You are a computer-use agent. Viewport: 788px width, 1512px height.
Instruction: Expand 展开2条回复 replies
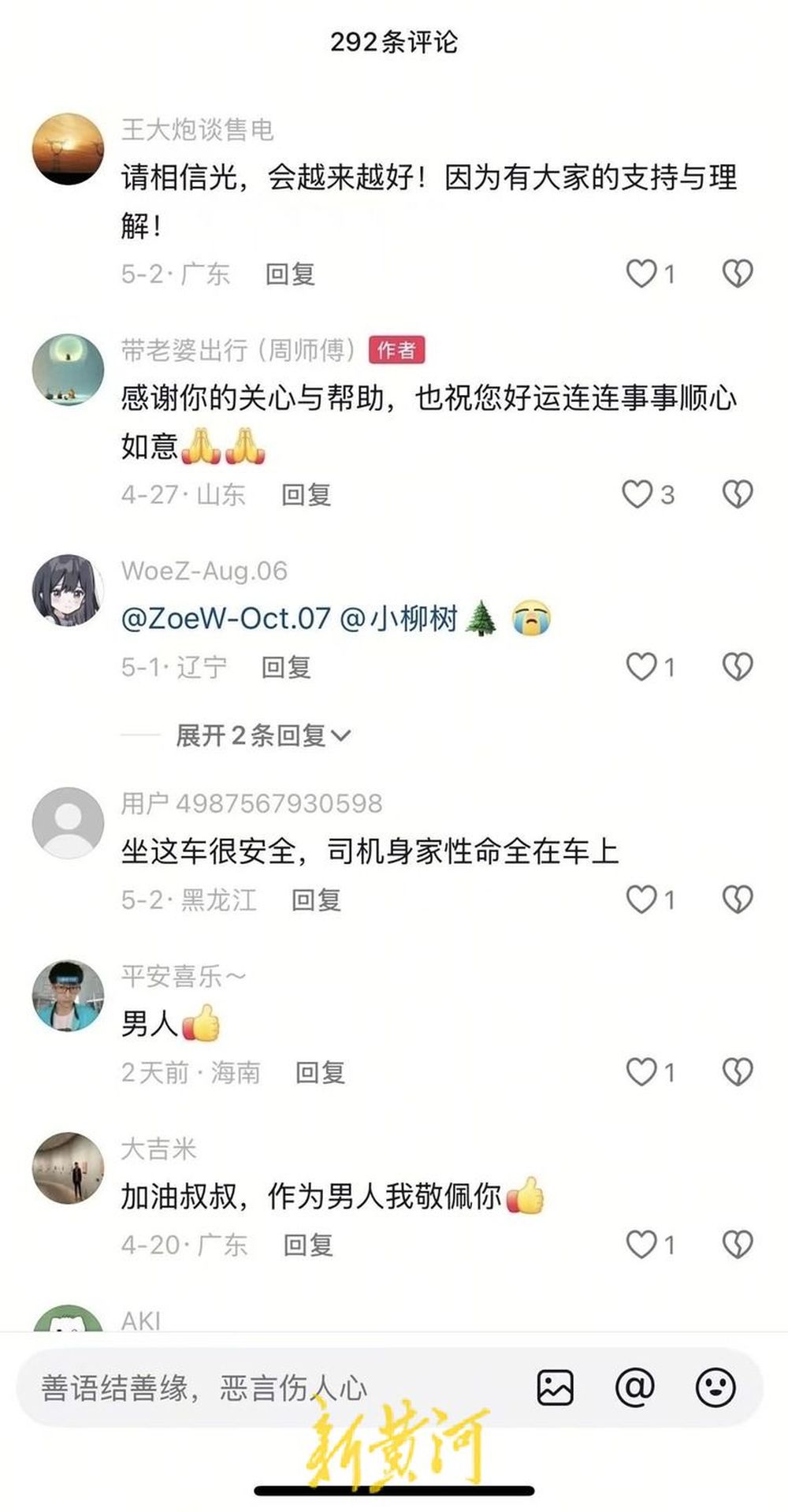pos(263,736)
